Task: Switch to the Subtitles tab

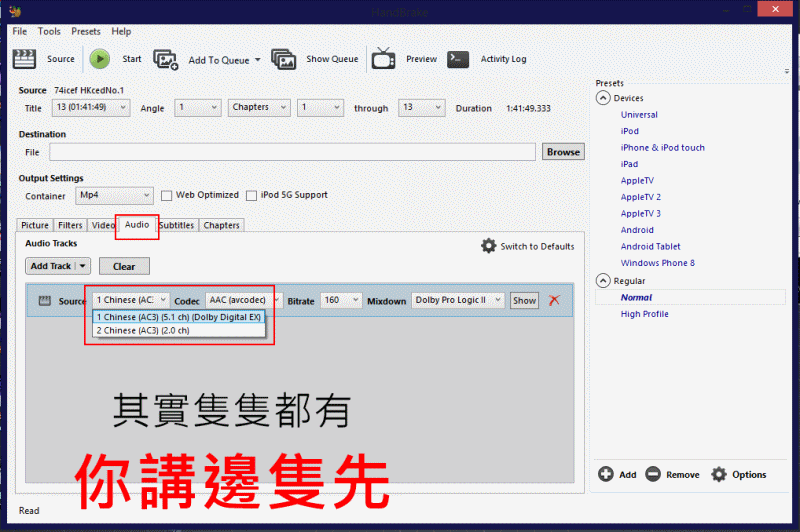Action: click(x=176, y=225)
